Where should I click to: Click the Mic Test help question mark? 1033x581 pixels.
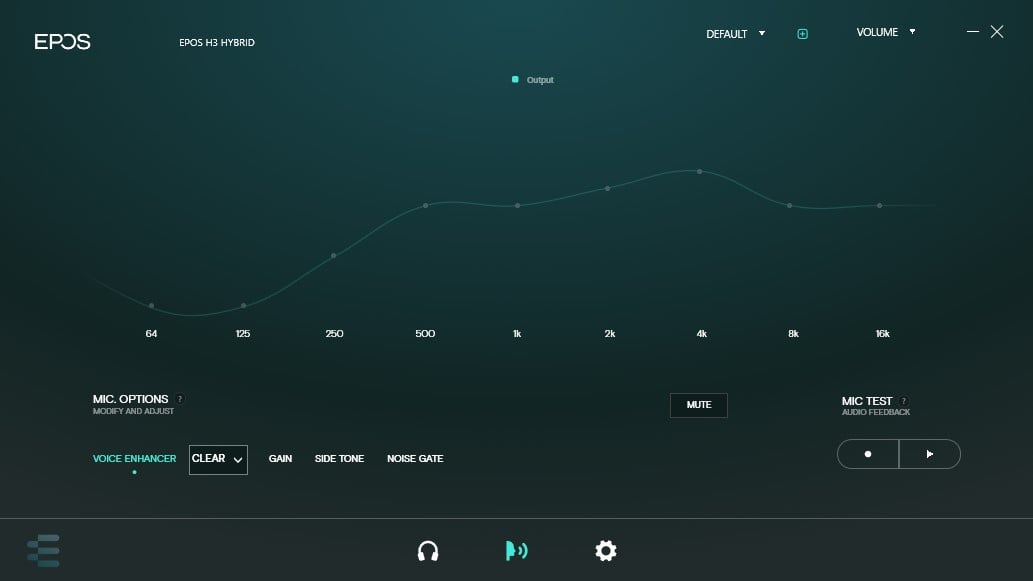point(904,401)
